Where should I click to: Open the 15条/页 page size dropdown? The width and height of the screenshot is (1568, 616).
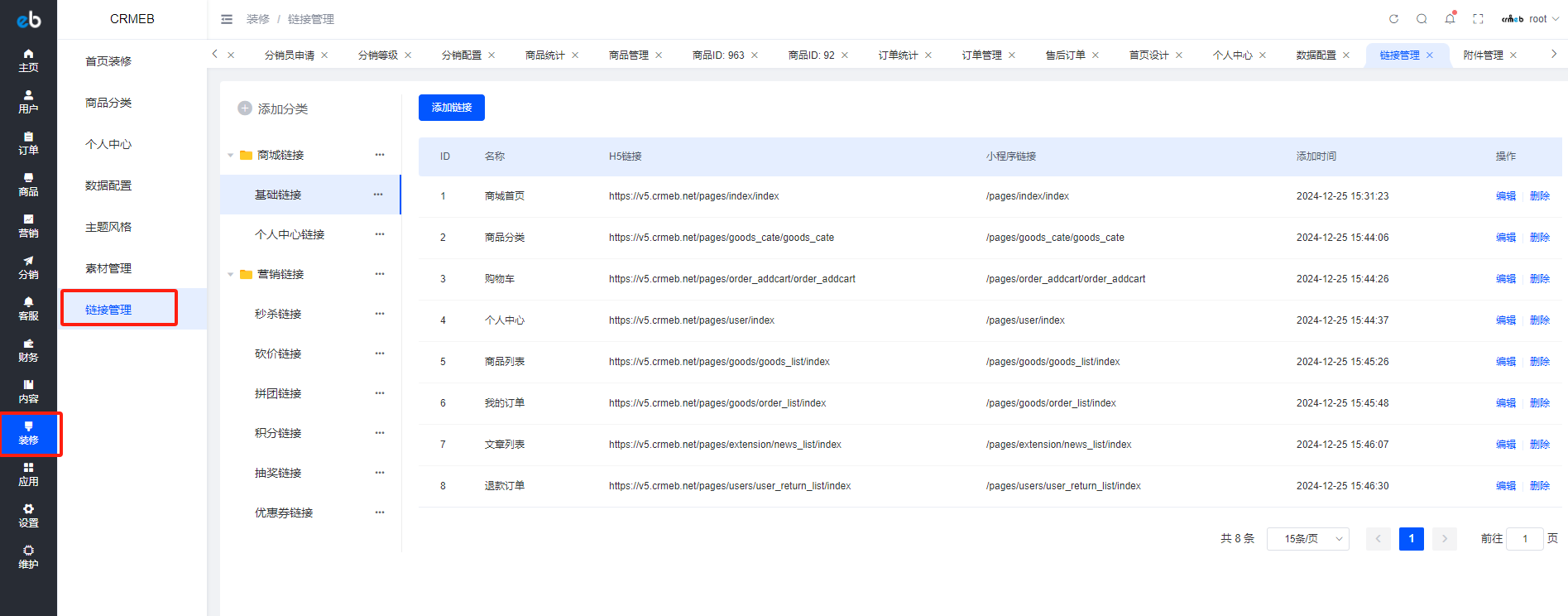point(1308,539)
